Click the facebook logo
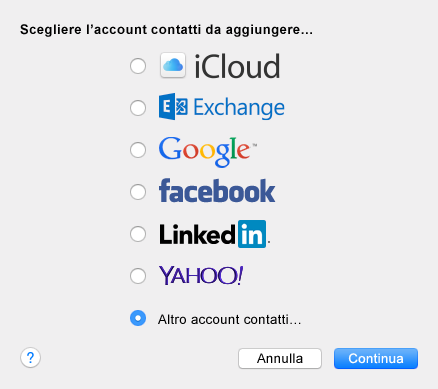The width and height of the screenshot is (438, 389). 217,191
